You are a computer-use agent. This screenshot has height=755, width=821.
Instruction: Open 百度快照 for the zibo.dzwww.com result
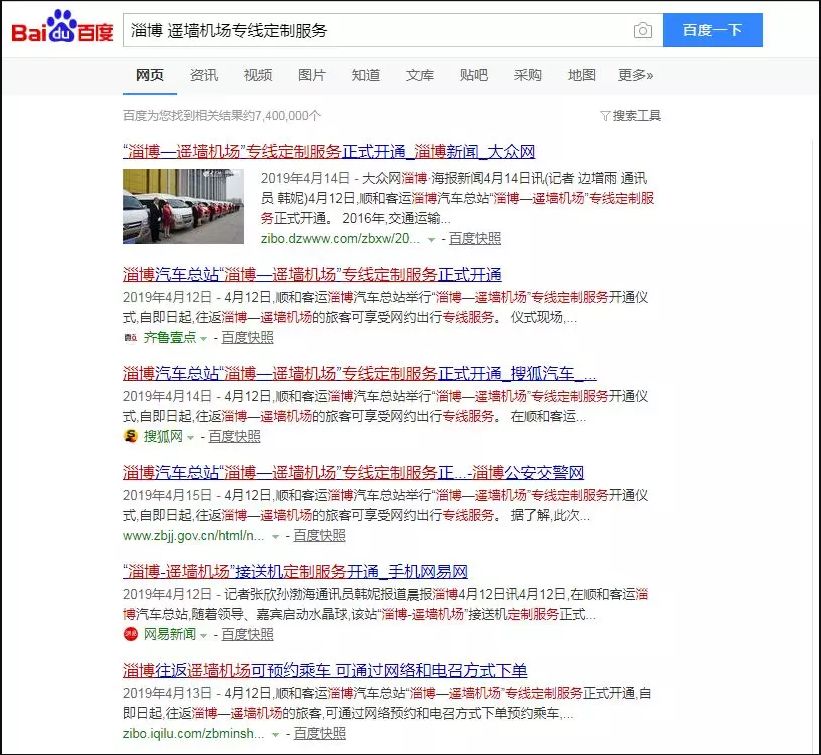tap(475, 239)
